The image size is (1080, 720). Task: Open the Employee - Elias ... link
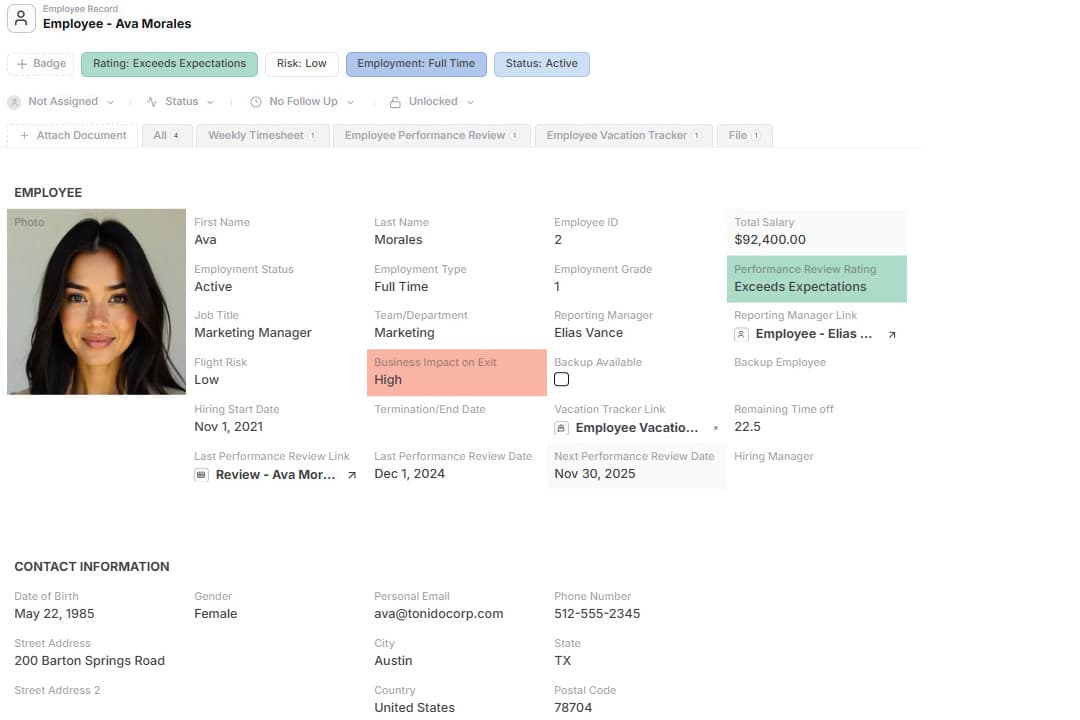click(x=813, y=334)
